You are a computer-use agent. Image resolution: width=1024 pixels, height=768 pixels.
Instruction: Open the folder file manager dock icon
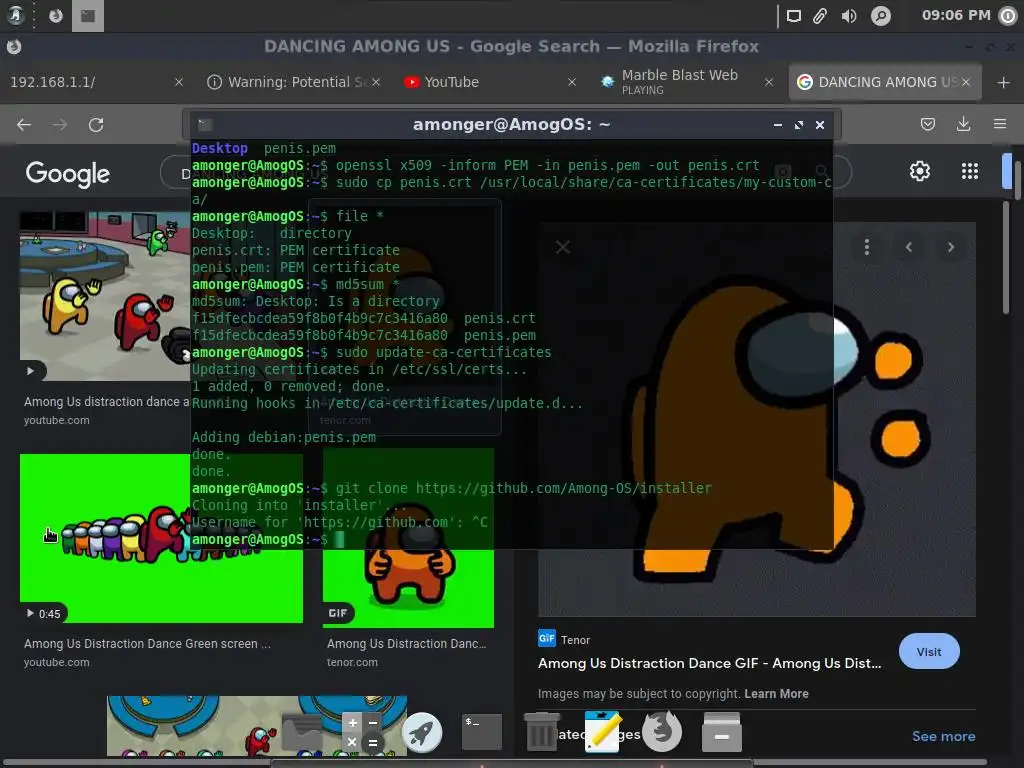pos(302,733)
